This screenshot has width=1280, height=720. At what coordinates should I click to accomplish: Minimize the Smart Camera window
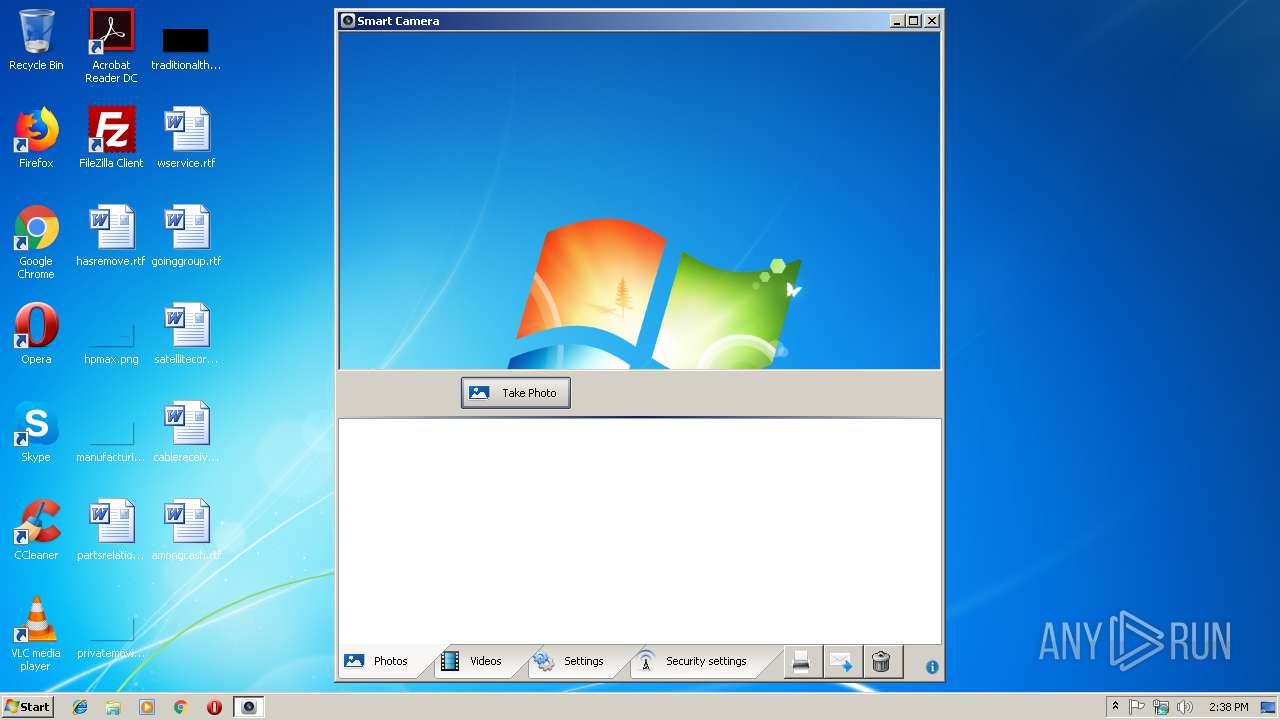click(897, 20)
